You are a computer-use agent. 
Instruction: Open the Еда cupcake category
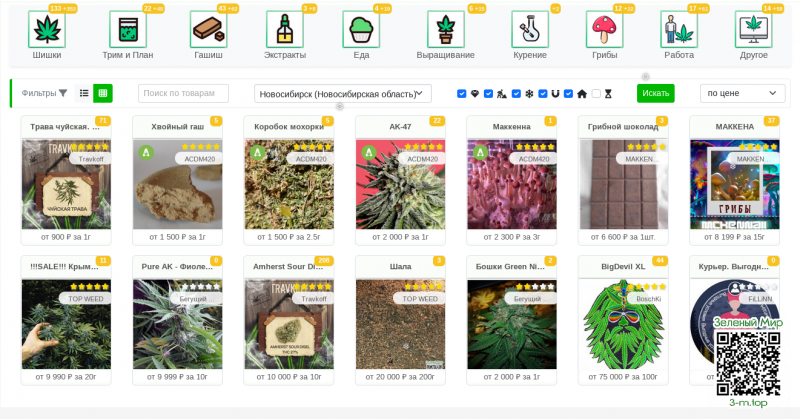(x=361, y=30)
